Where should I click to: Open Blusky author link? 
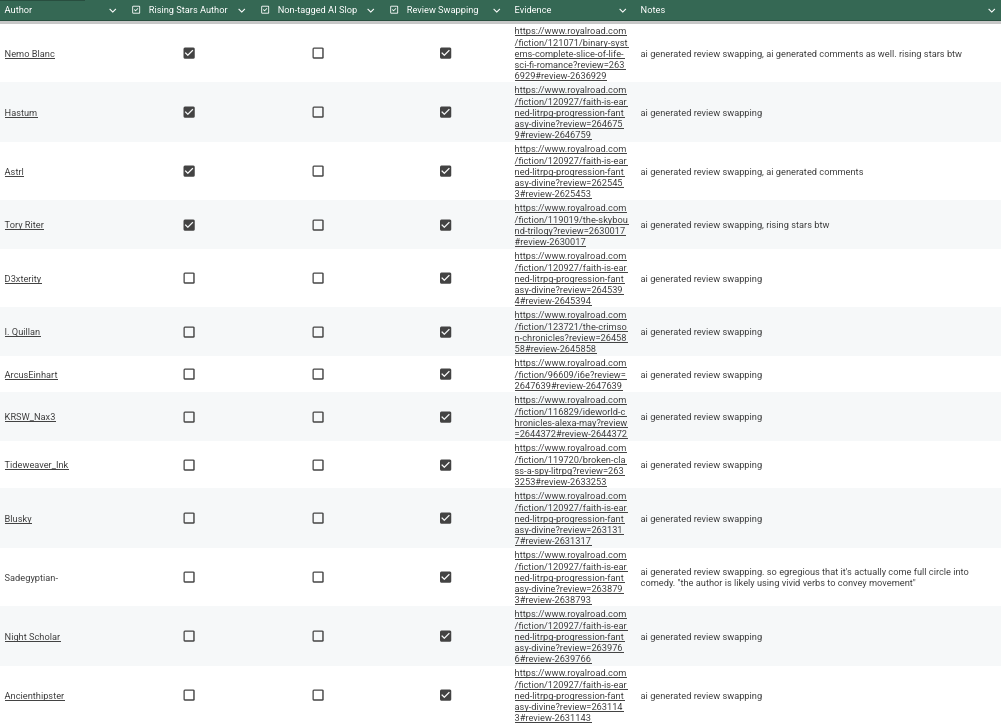click(x=18, y=519)
